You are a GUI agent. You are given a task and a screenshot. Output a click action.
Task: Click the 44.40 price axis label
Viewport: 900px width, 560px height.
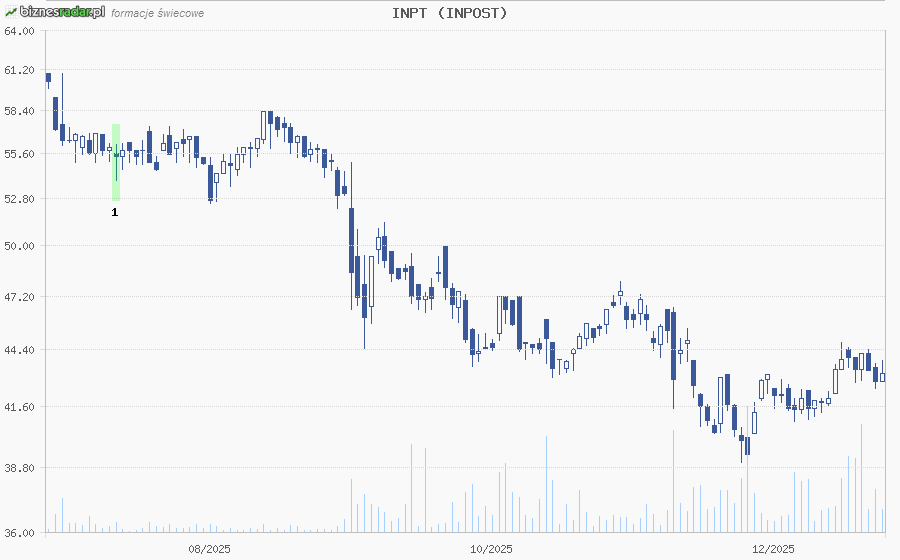pos(19,350)
